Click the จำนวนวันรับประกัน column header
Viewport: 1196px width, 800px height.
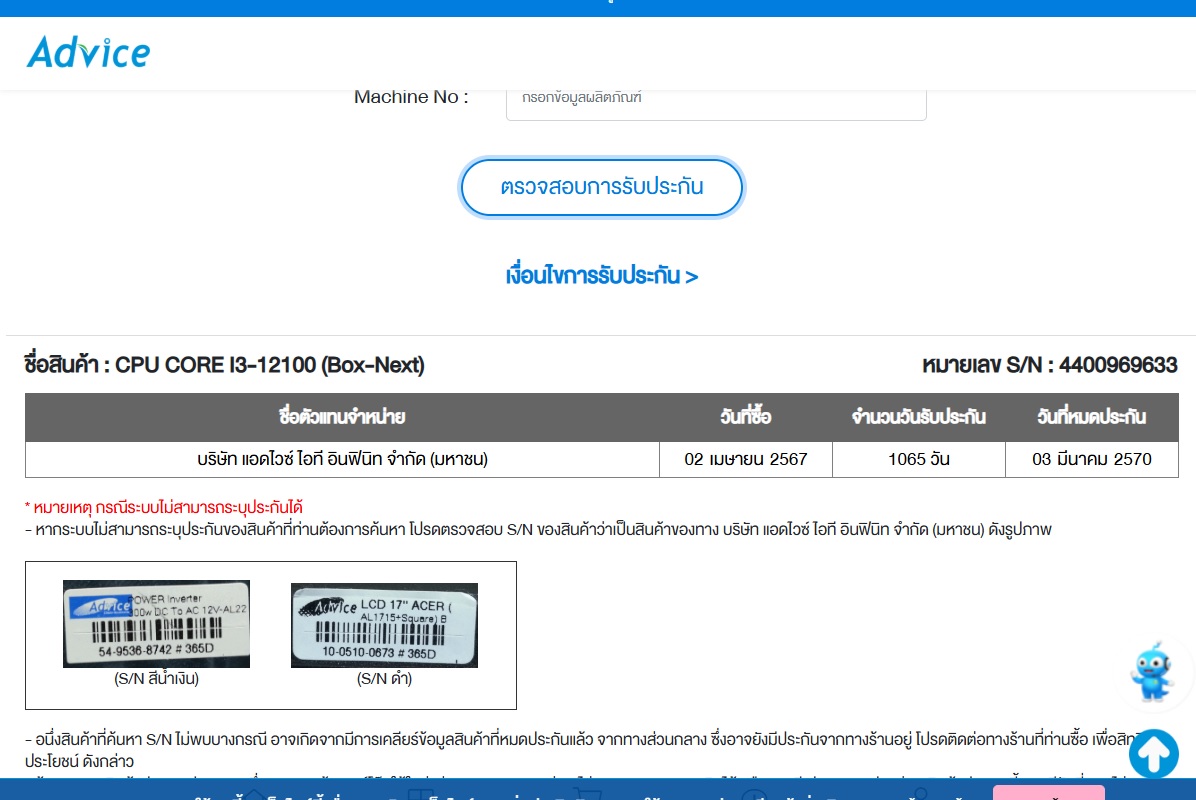tap(918, 417)
